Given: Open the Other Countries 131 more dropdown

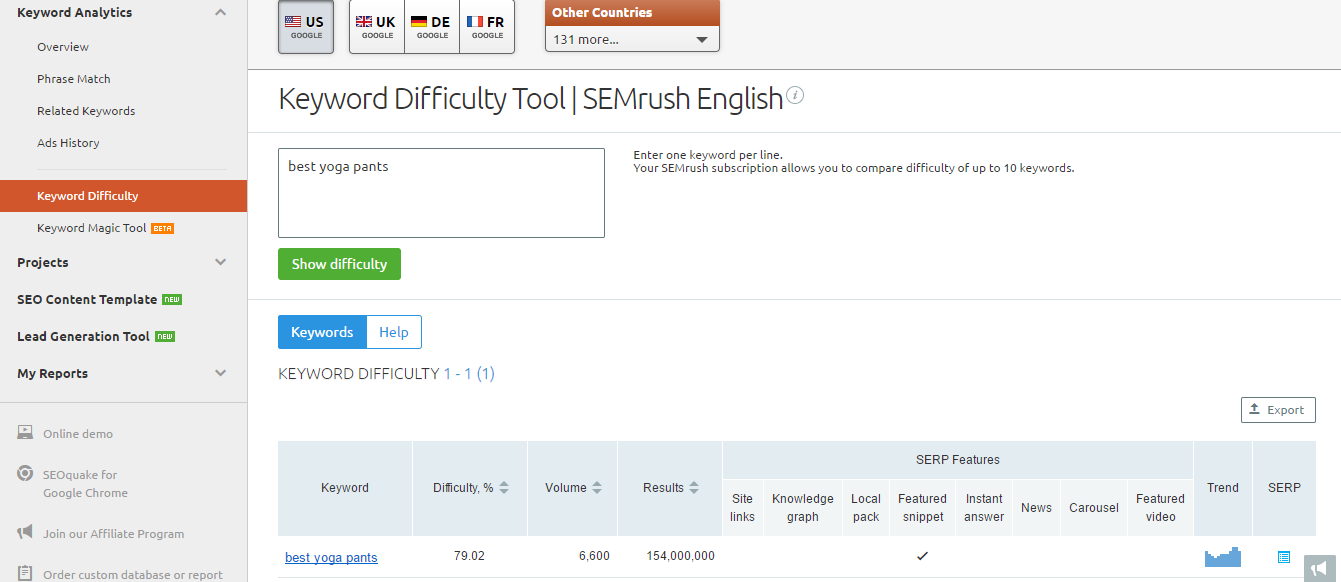Looking at the screenshot, I should [632, 39].
